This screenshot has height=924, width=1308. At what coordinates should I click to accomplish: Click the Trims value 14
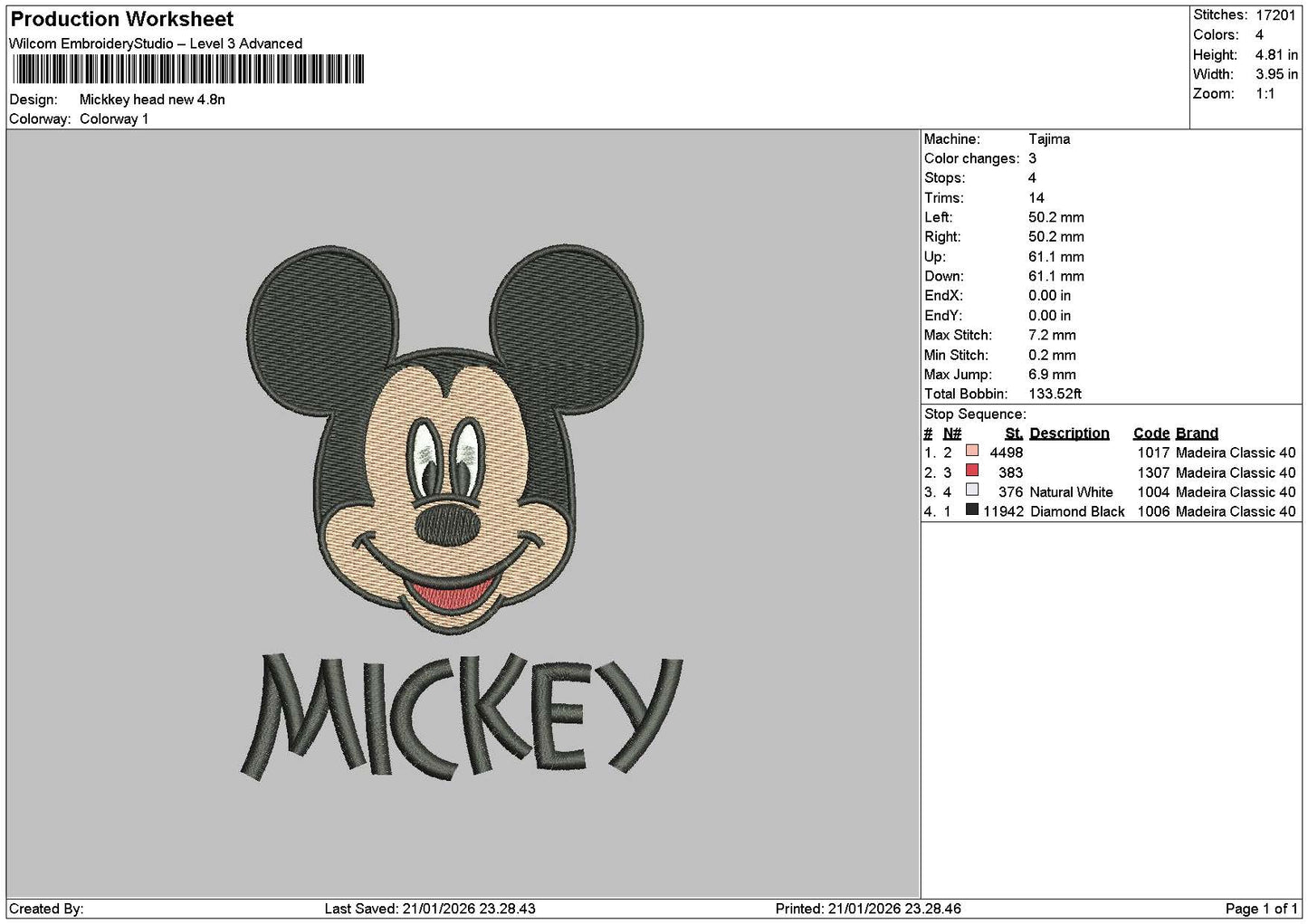click(x=1036, y=198)
